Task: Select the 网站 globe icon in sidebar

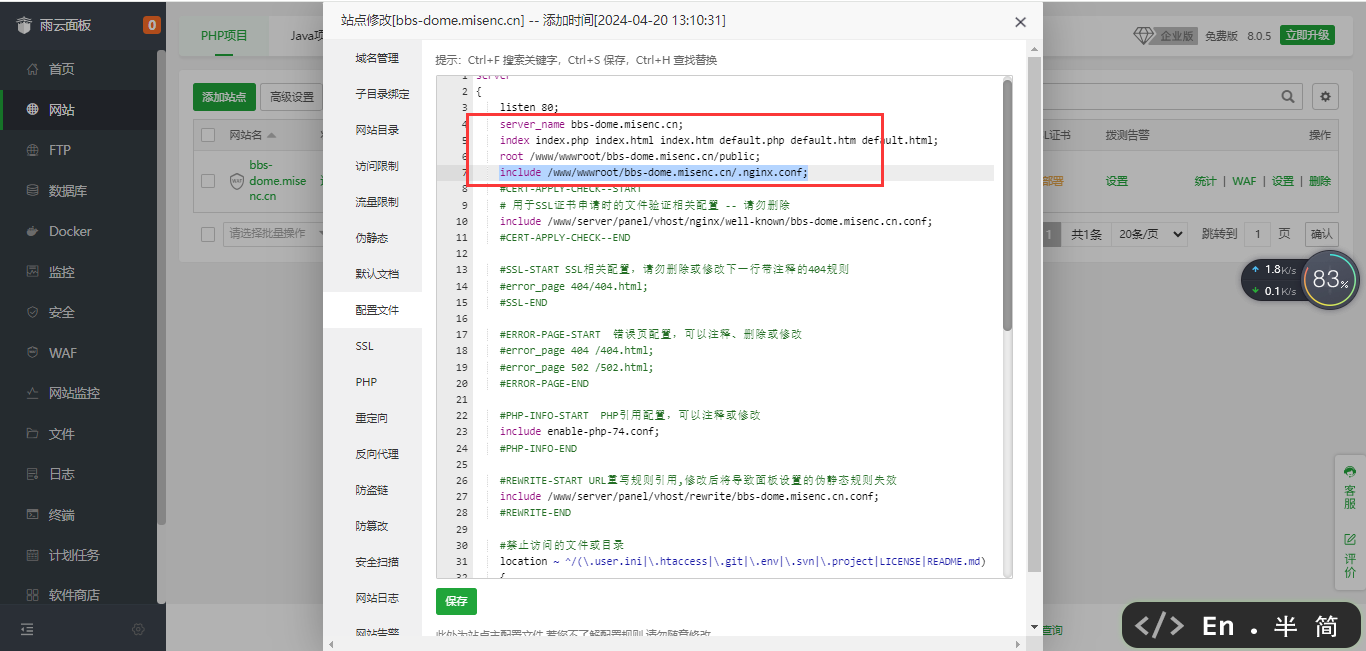Action: click(32, 110)
